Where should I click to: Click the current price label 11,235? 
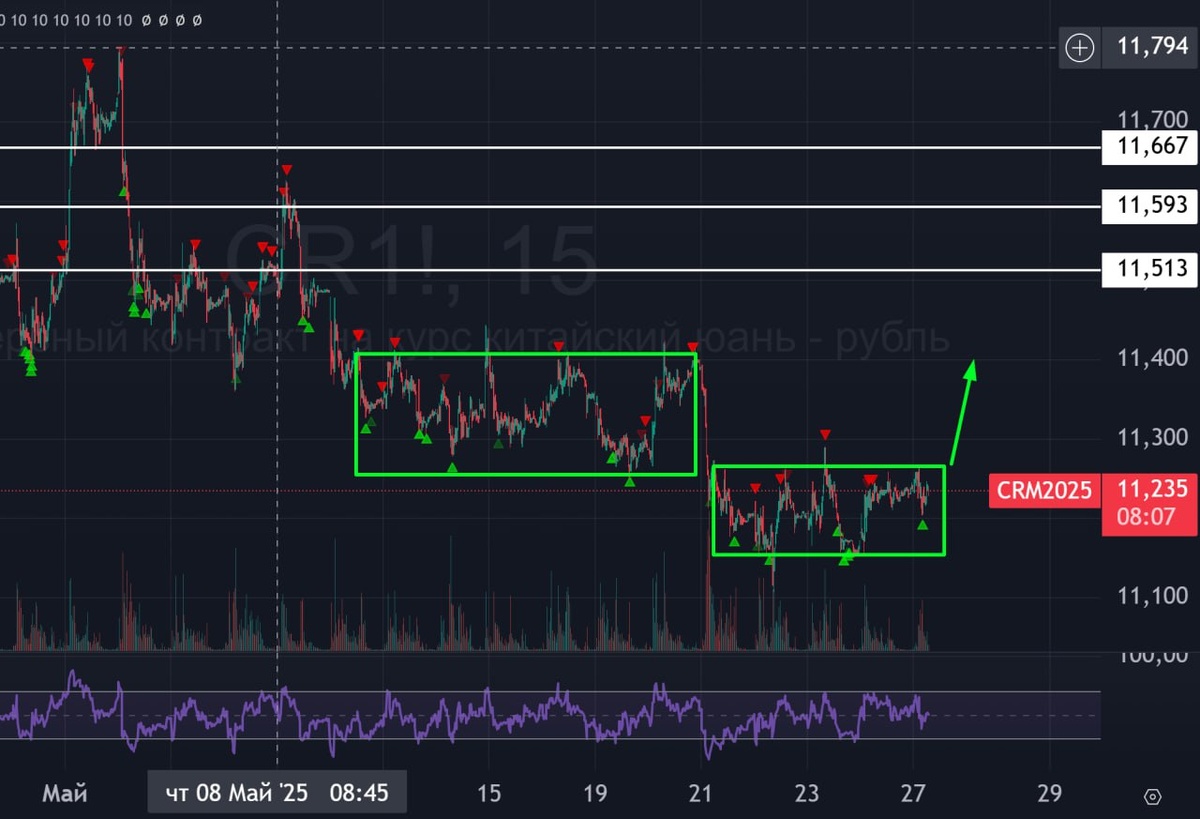1153,488
